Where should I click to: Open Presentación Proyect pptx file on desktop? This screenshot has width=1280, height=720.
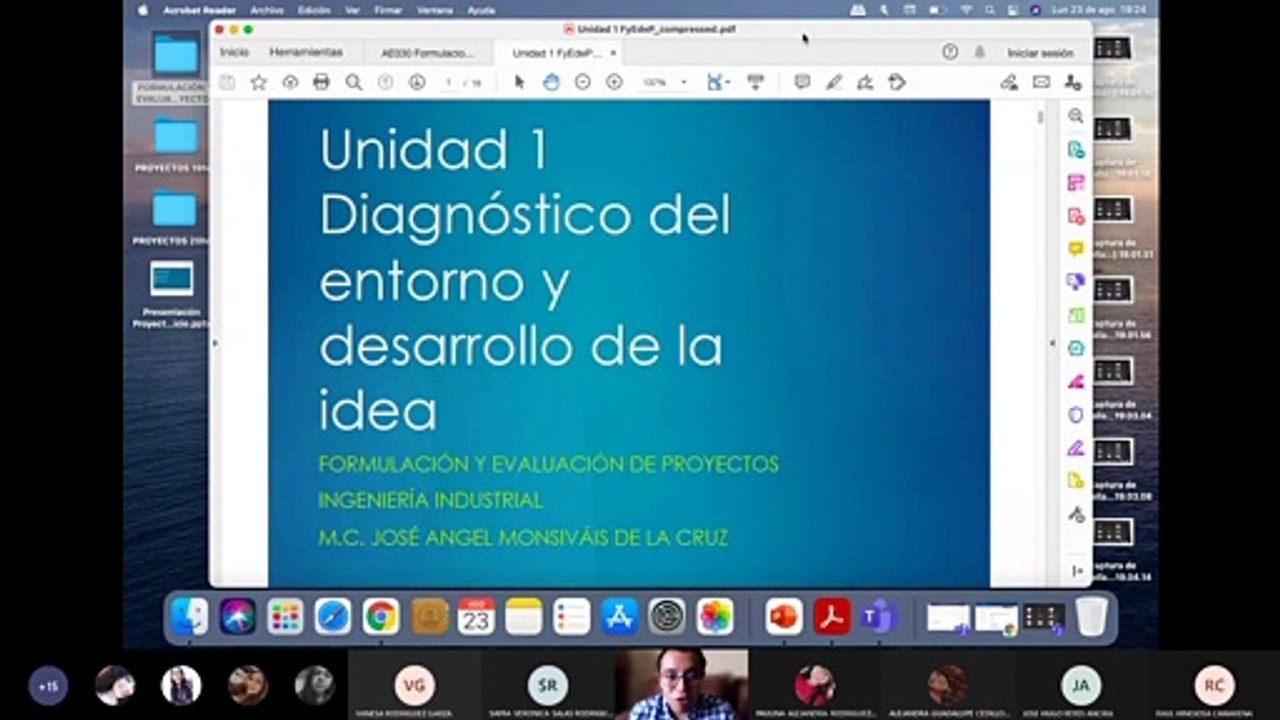tap(172, 295)
